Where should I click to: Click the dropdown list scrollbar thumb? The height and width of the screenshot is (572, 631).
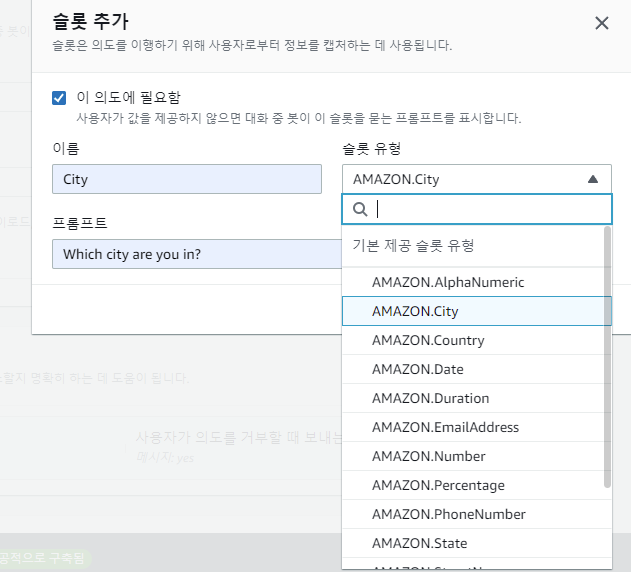607,357
